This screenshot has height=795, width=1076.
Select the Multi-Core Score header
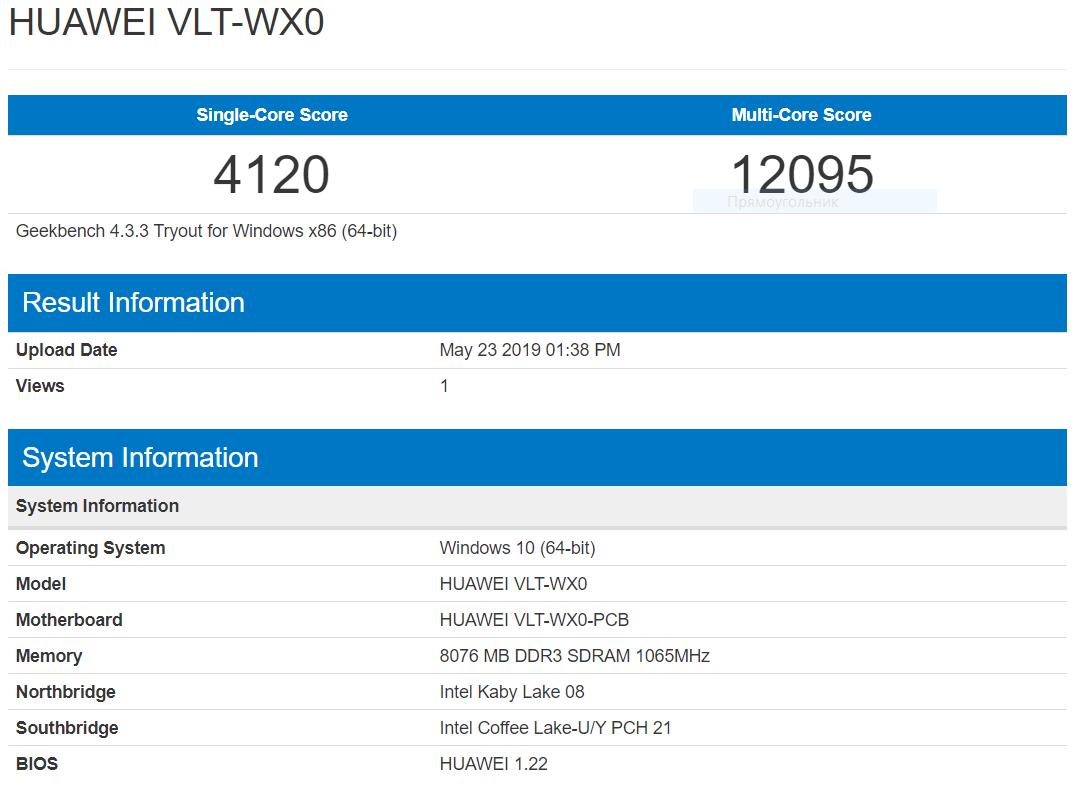[802, 115]
